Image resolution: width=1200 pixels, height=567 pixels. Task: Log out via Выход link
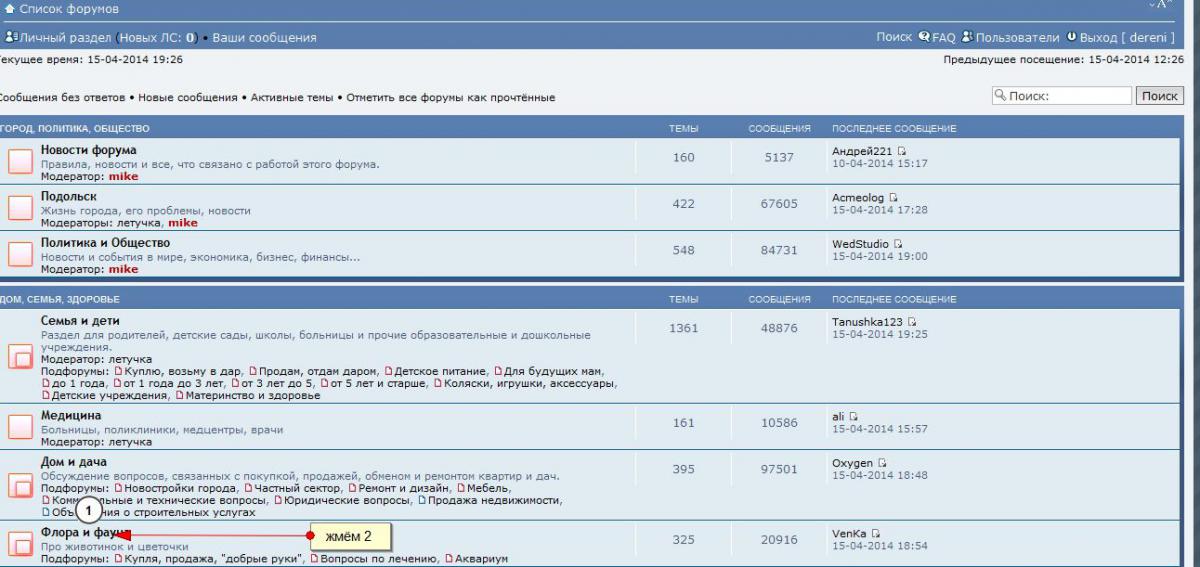click(1098, 37)
